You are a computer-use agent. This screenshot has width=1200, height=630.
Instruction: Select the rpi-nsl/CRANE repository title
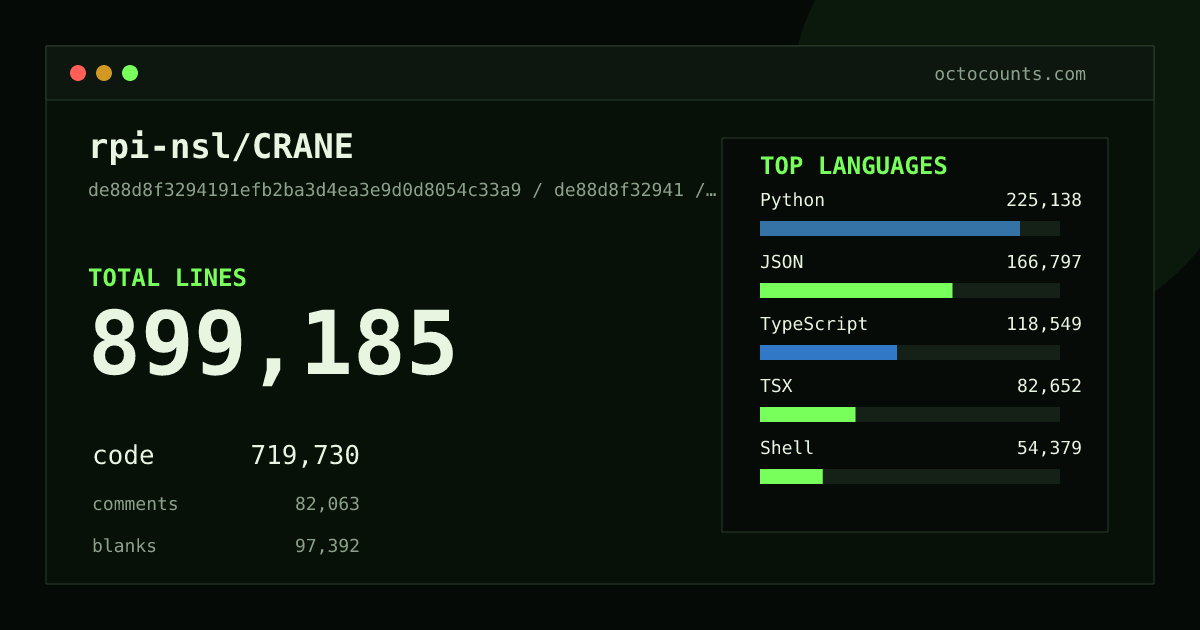coord(221,147)
